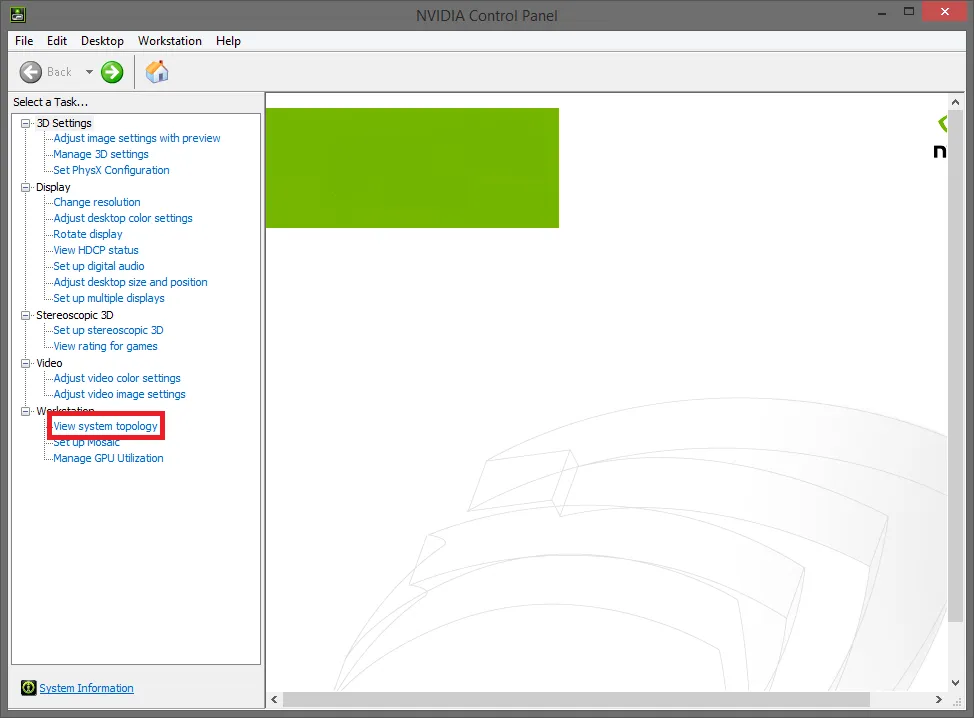The image size is (974, 718).
Task: Click the Home icon in toolbar
Action: (157, 72)
